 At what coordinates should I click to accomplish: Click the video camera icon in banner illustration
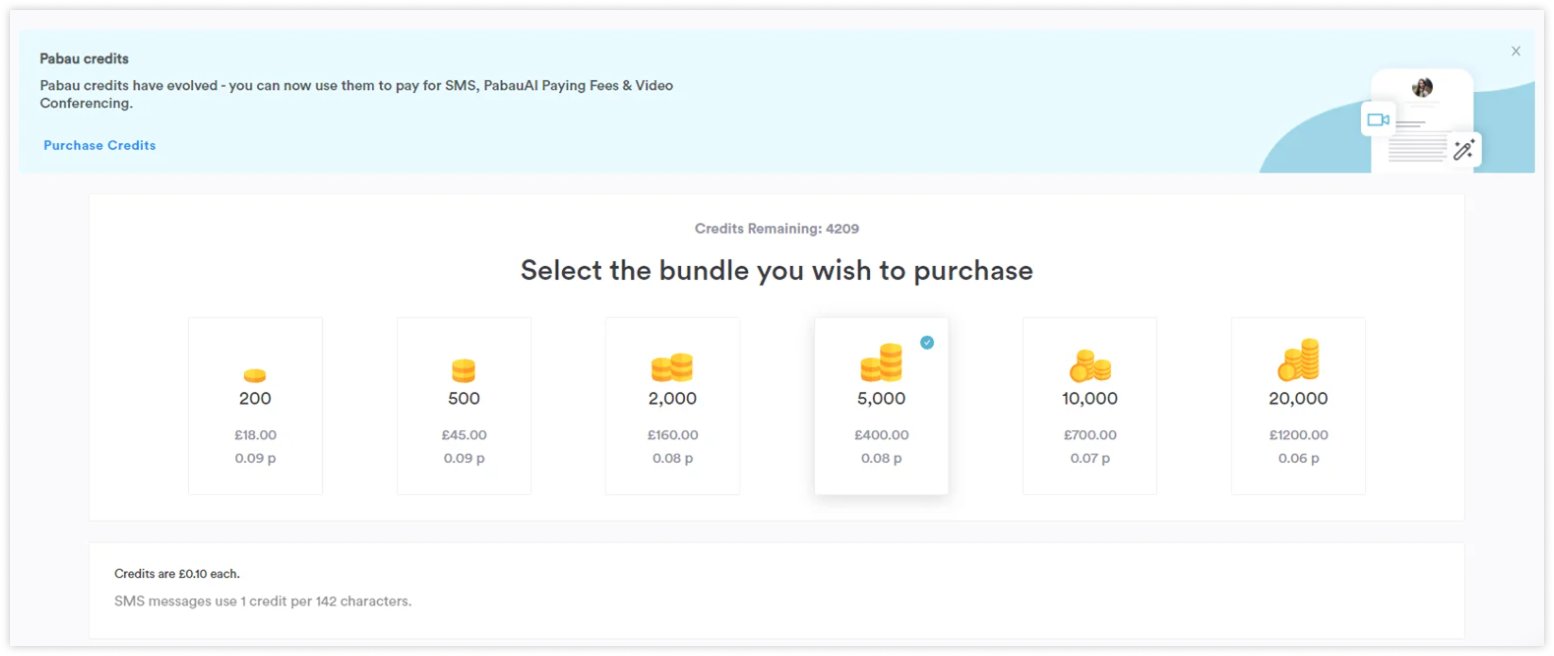pyautogui.click(x=1378, y=120)
